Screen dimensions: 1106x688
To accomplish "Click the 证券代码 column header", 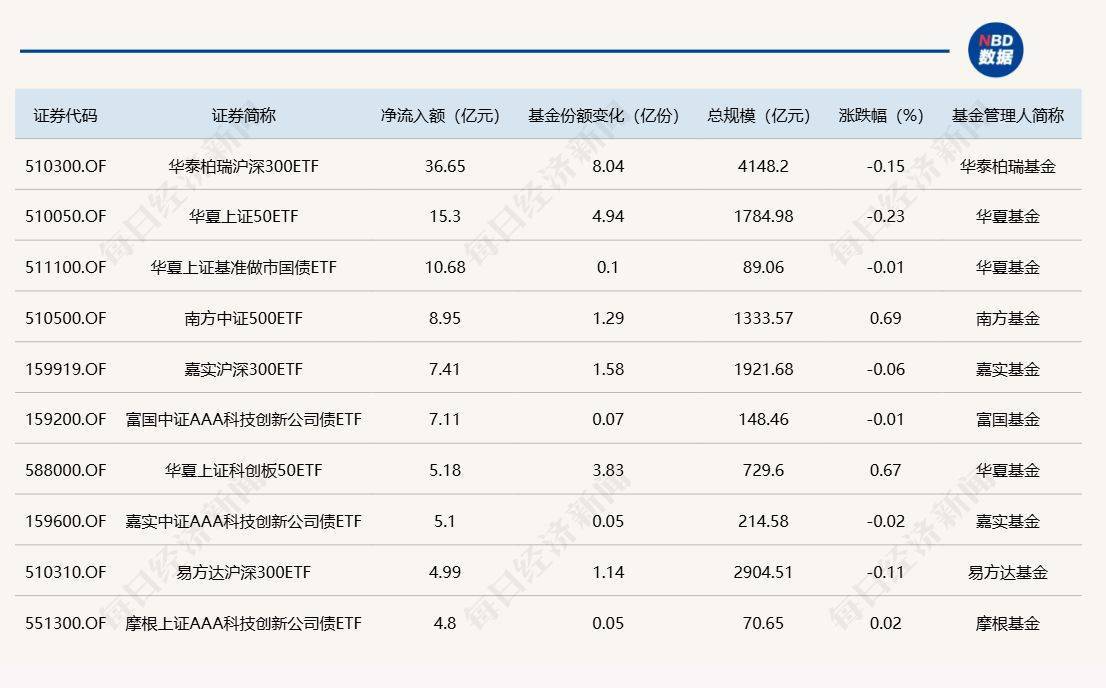I will point(66,114).
